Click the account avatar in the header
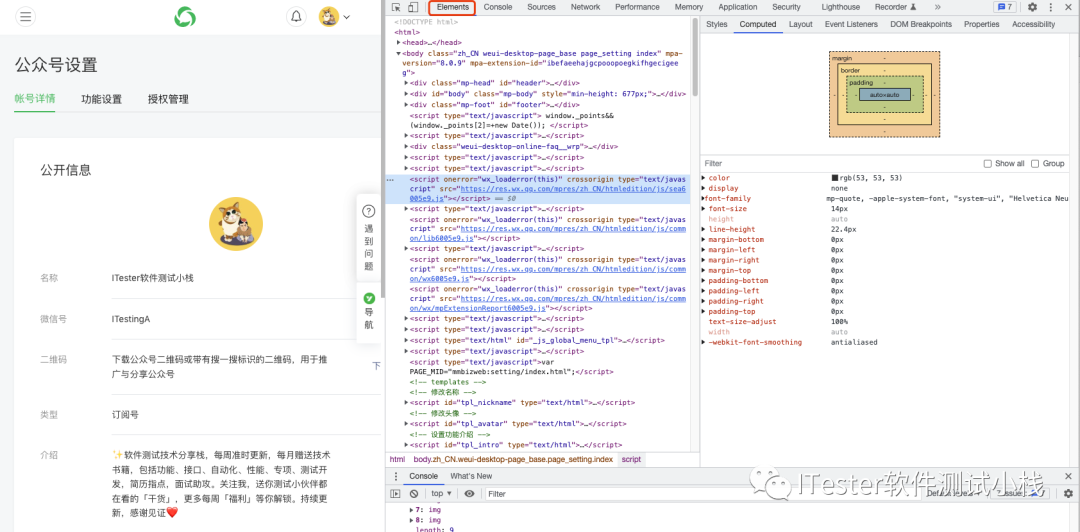This screenshot has height=532, width=1080. click(x=329, y=17)
